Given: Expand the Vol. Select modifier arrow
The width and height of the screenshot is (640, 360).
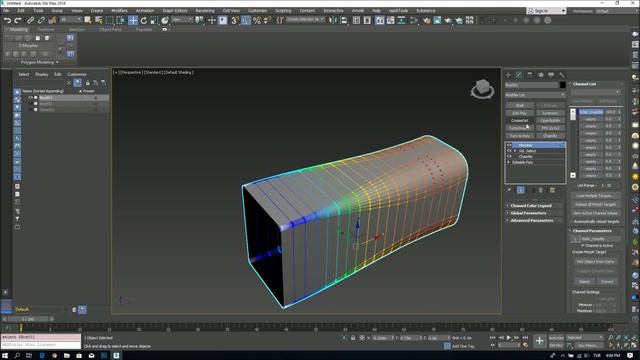Looking at the screenshot, I should [515, 151].
